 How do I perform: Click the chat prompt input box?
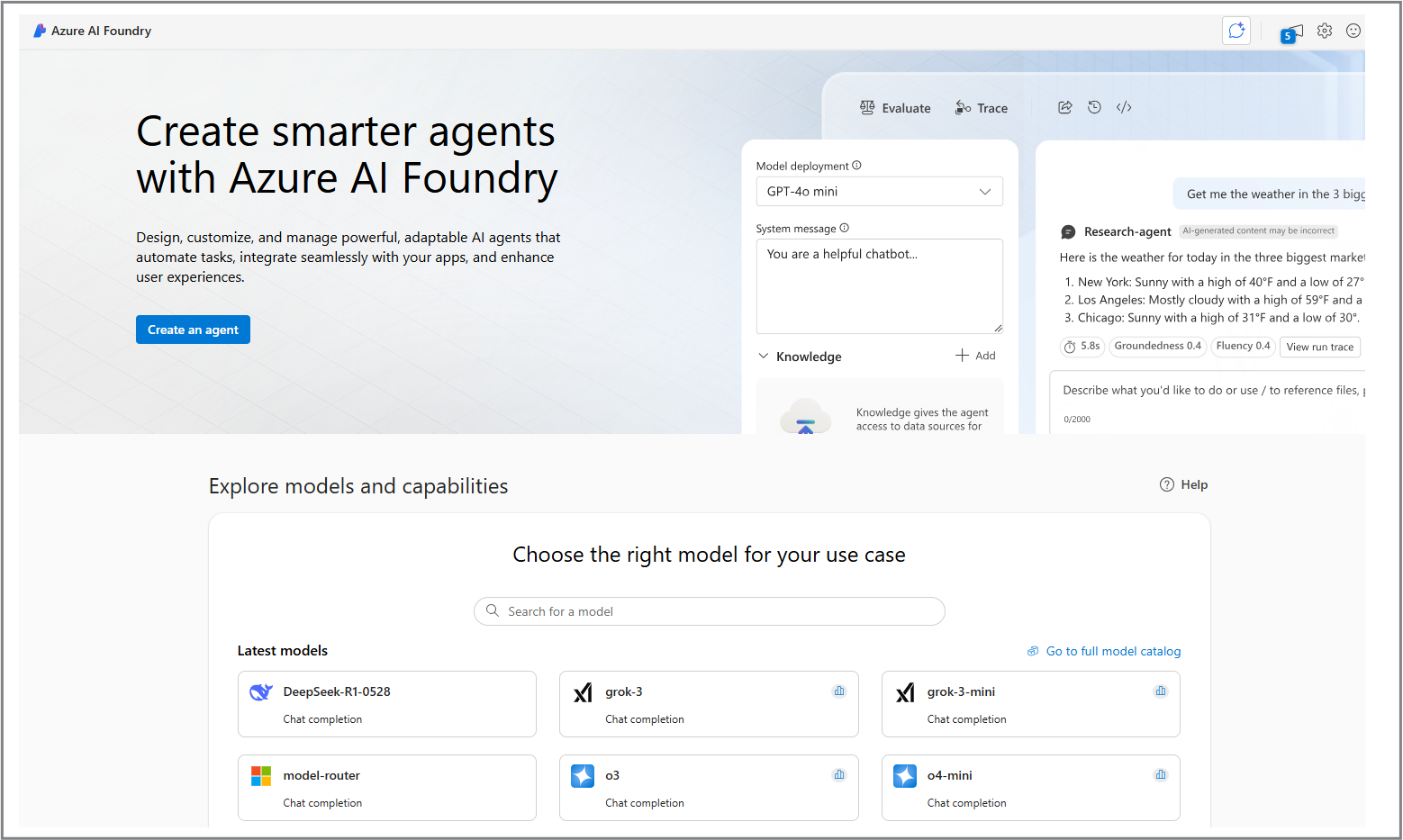(1207, 402)
